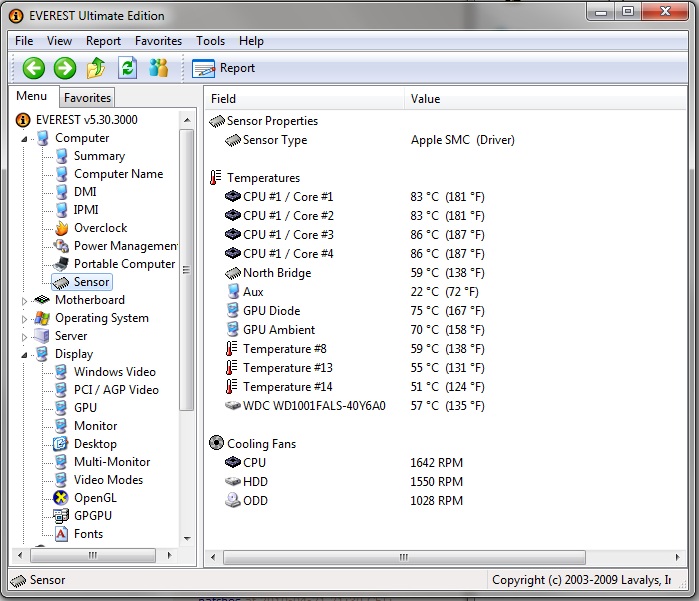Click the North Bridge chip icon
This screenshot has width=699, height=601.
[x=233, y=272]
